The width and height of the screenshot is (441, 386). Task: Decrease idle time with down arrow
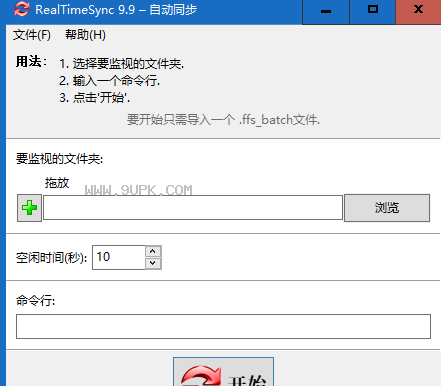pos(153,263)
